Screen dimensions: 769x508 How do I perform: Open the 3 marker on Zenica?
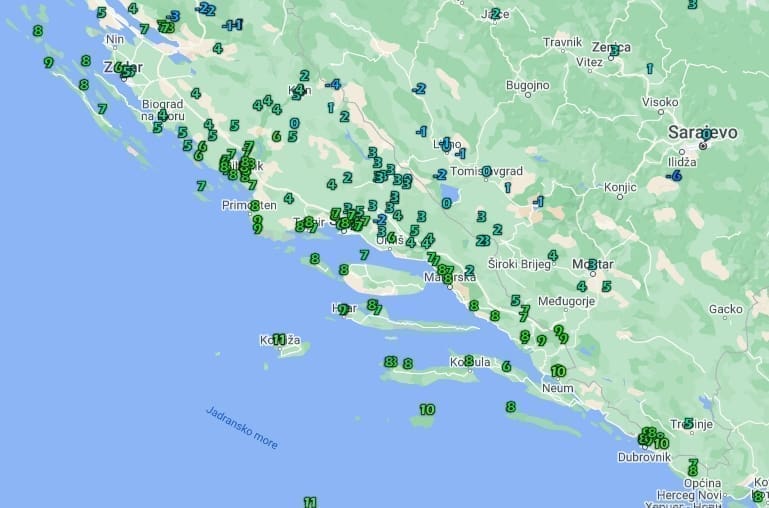[x=614, y=48]
